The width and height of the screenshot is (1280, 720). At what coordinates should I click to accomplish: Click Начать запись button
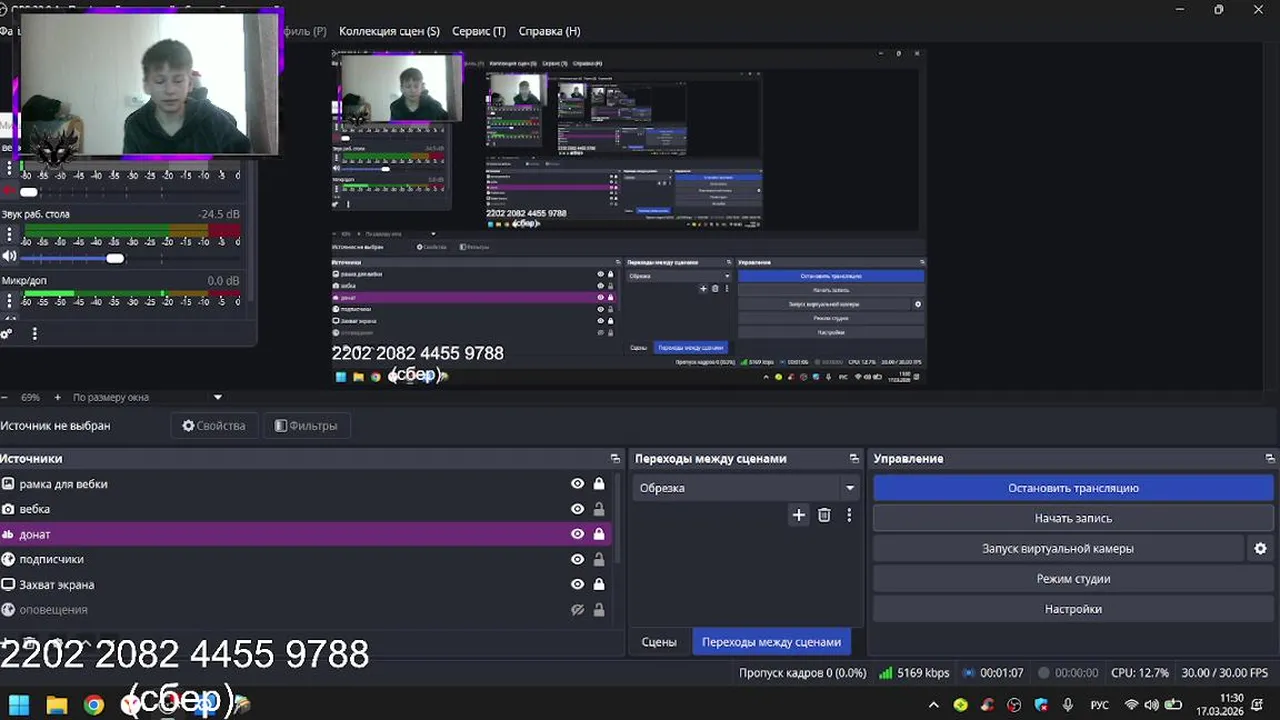pyautogui.click(x=1073, y=518)
